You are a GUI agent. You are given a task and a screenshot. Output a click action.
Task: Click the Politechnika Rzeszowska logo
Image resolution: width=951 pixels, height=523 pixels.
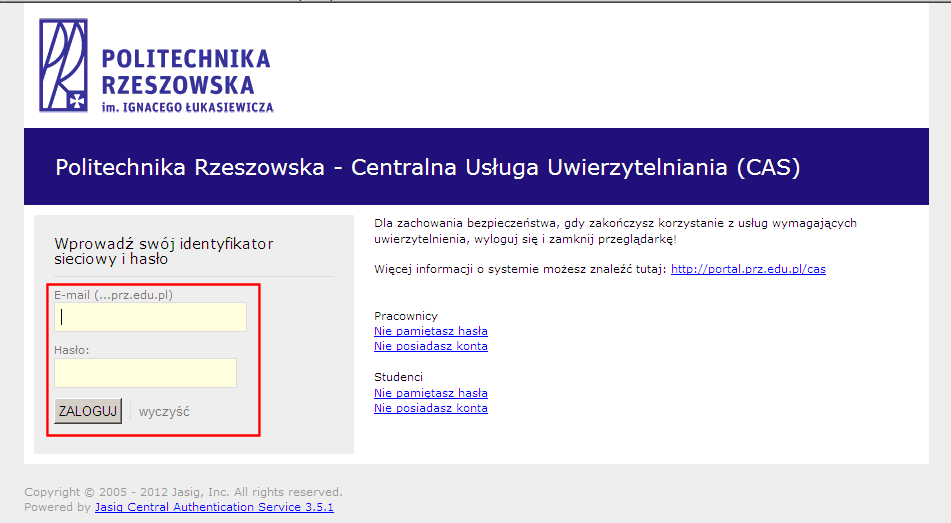click(x=156, y=66)
